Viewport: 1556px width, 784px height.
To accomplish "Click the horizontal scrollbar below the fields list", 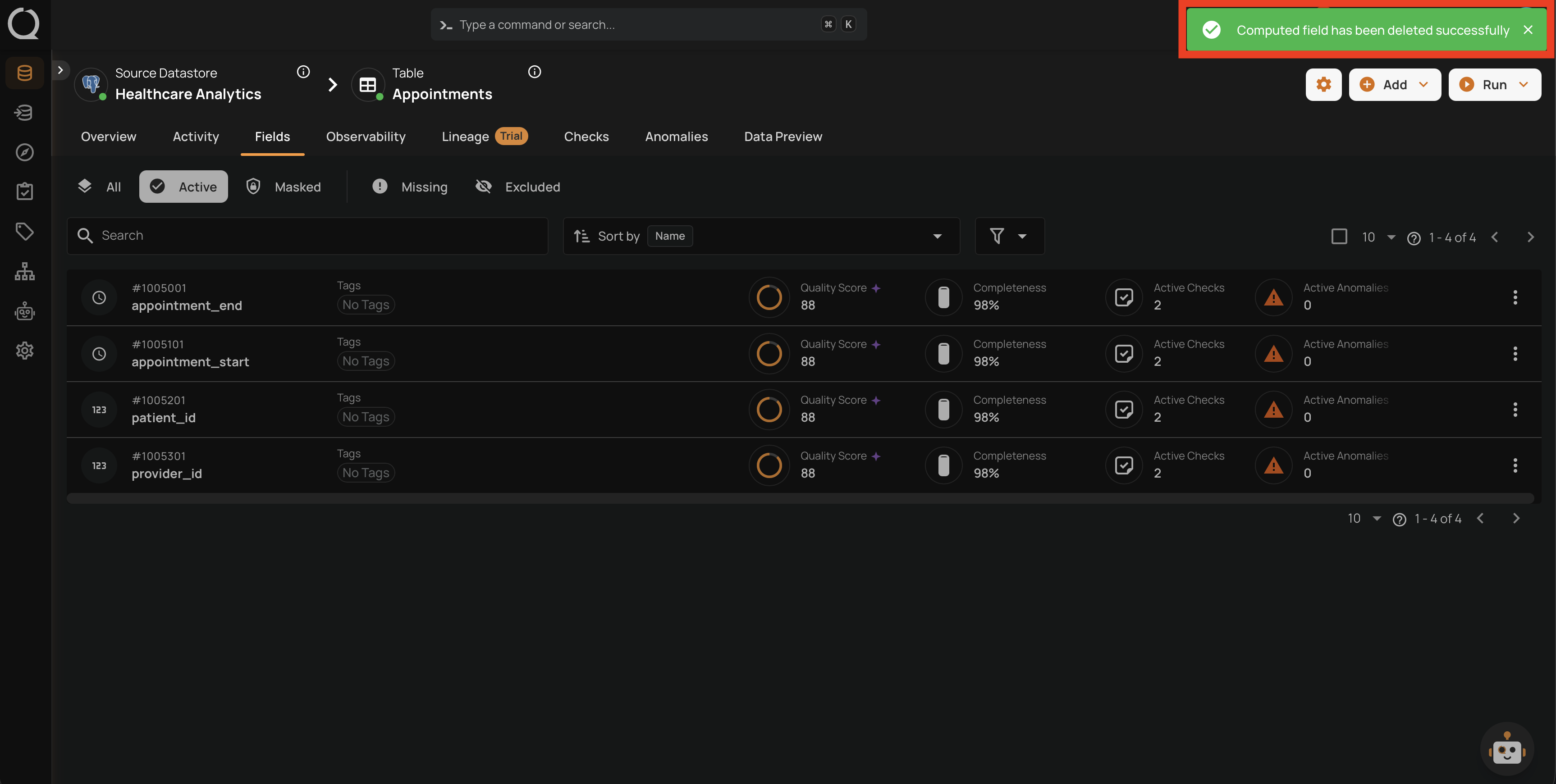I will coord(800,498).
